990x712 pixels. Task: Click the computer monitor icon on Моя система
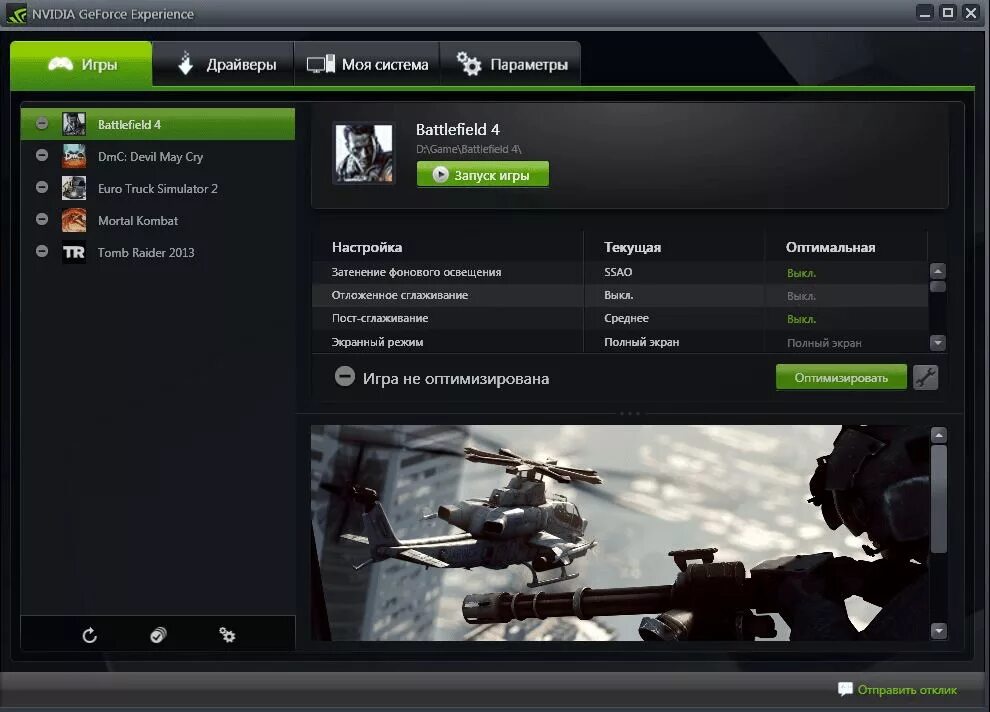(321, 64)
